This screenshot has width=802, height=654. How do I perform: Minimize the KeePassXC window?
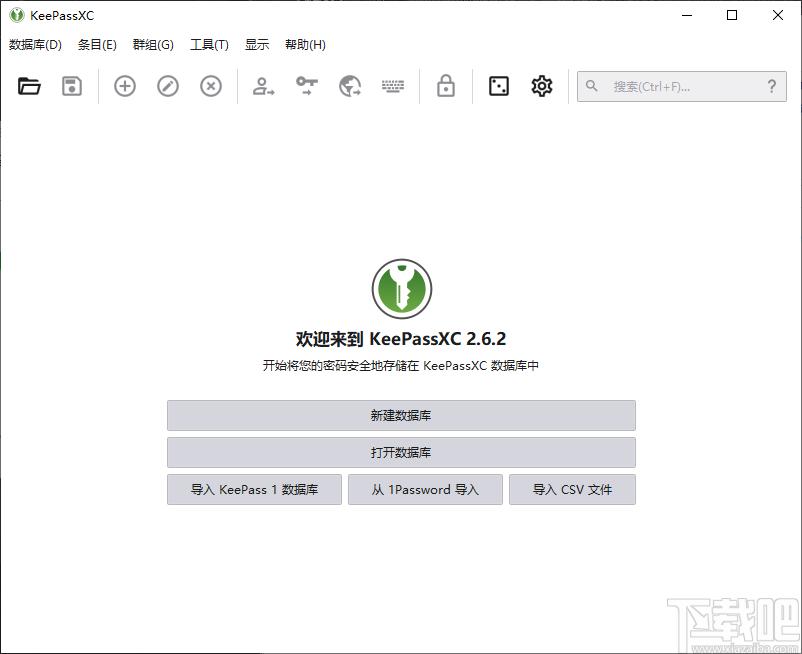click(687, 15)
